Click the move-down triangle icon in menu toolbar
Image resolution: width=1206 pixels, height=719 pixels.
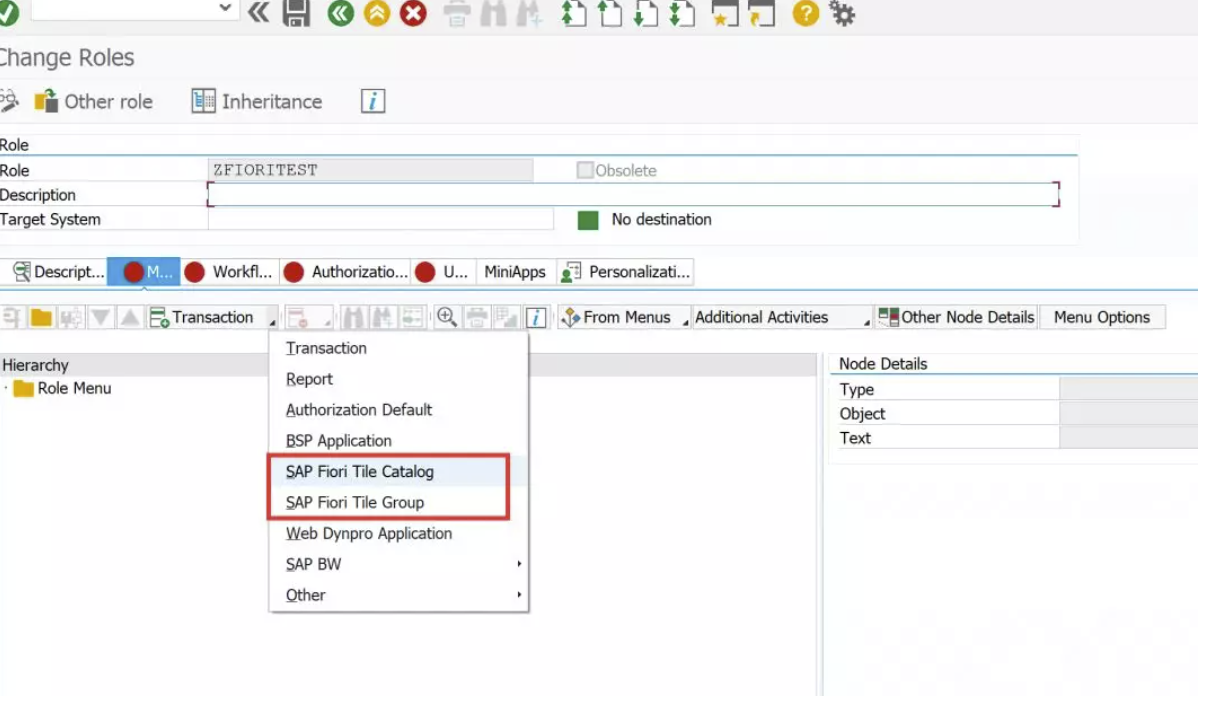pos(100,317)
